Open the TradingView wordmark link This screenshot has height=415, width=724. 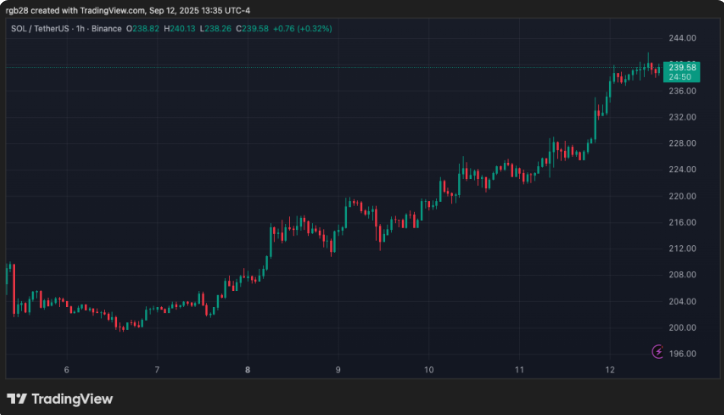(72, 398)
